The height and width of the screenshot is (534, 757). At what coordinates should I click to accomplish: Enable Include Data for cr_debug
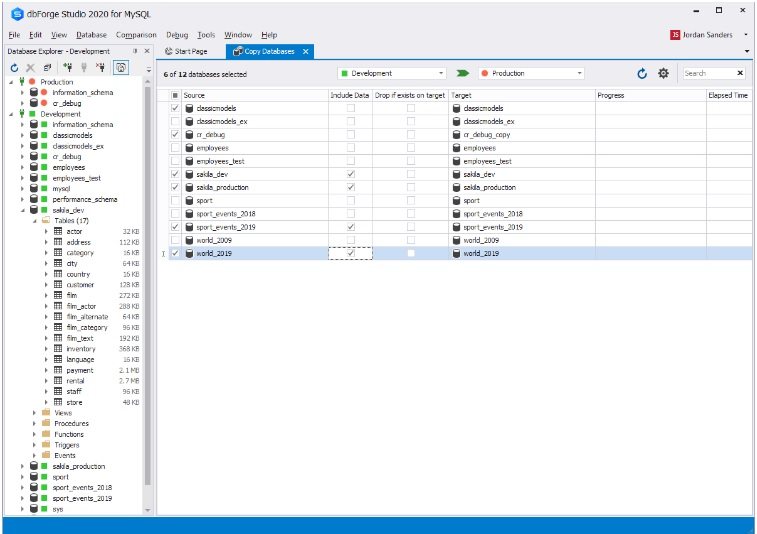point(350,134)
